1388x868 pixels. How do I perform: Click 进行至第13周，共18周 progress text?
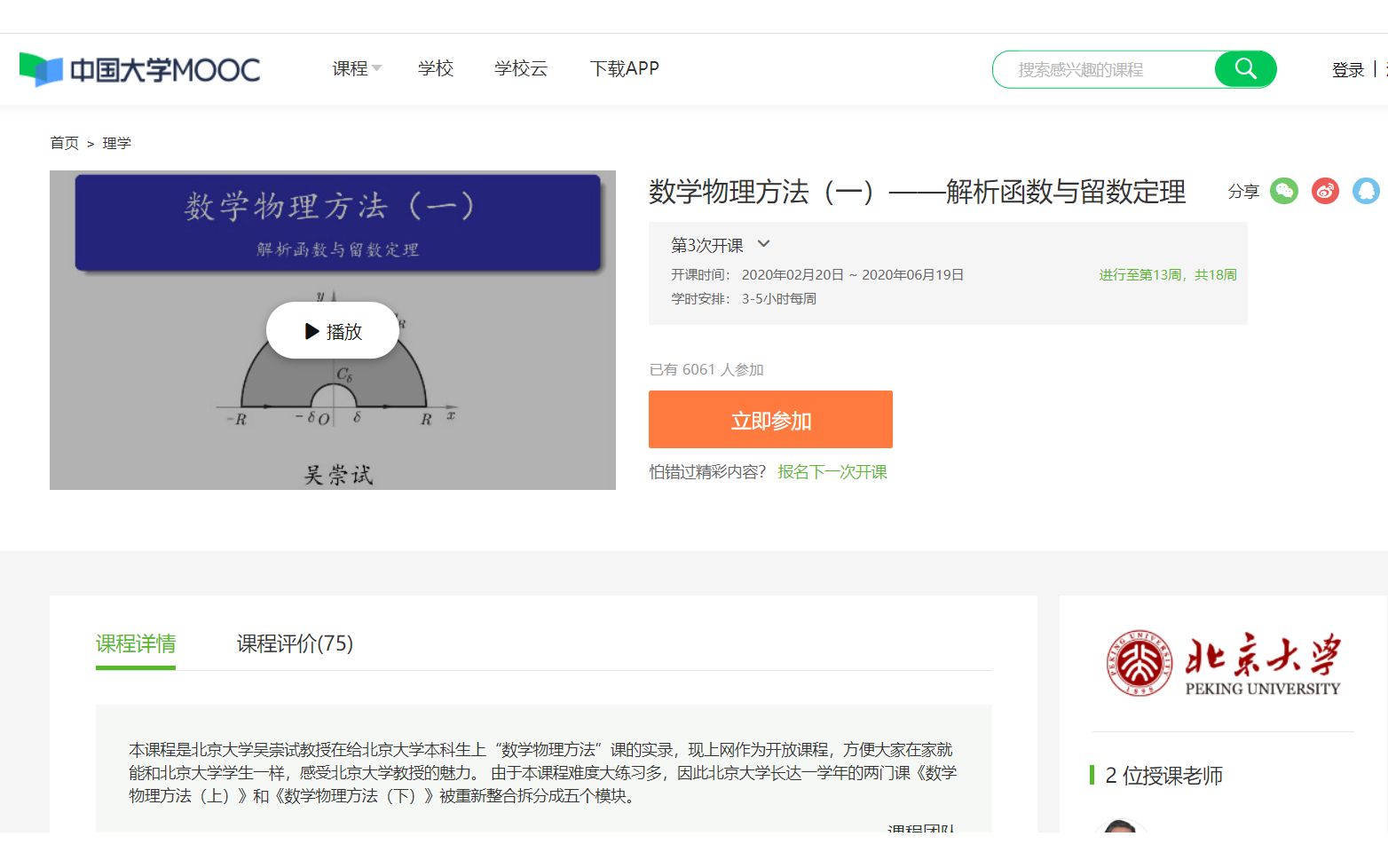tap(1168, 275)
